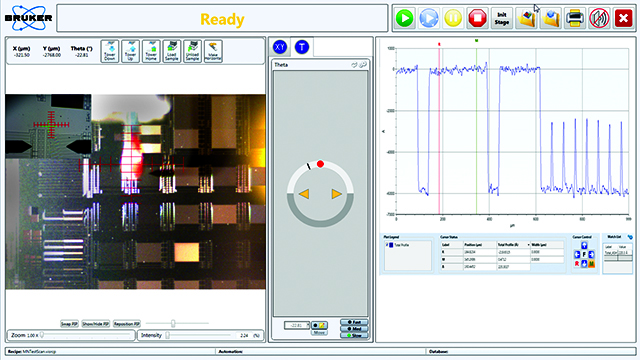Click the Watch List first value cell

pos(625,253)
